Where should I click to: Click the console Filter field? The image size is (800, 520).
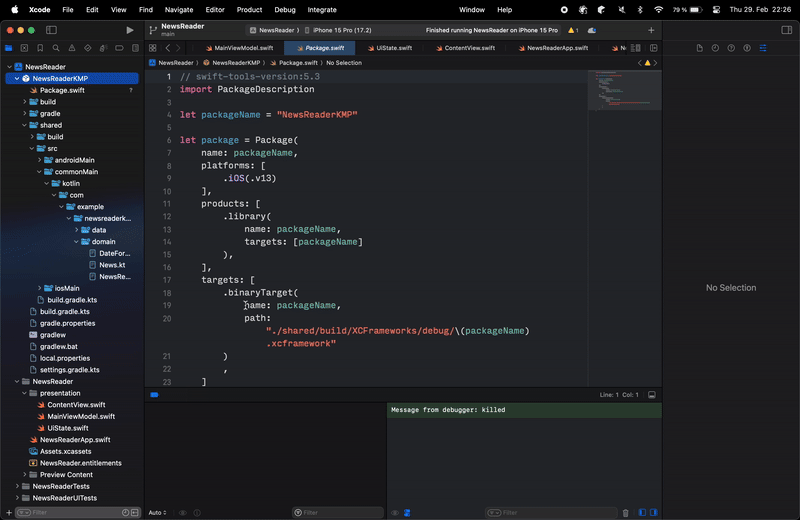point(551,513)
